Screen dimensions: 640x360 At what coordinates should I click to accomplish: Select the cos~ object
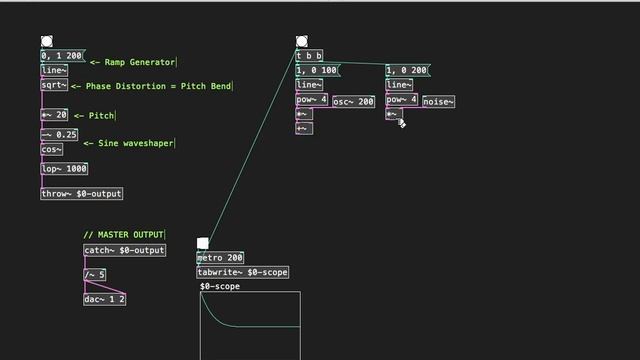tap(51, 149)
